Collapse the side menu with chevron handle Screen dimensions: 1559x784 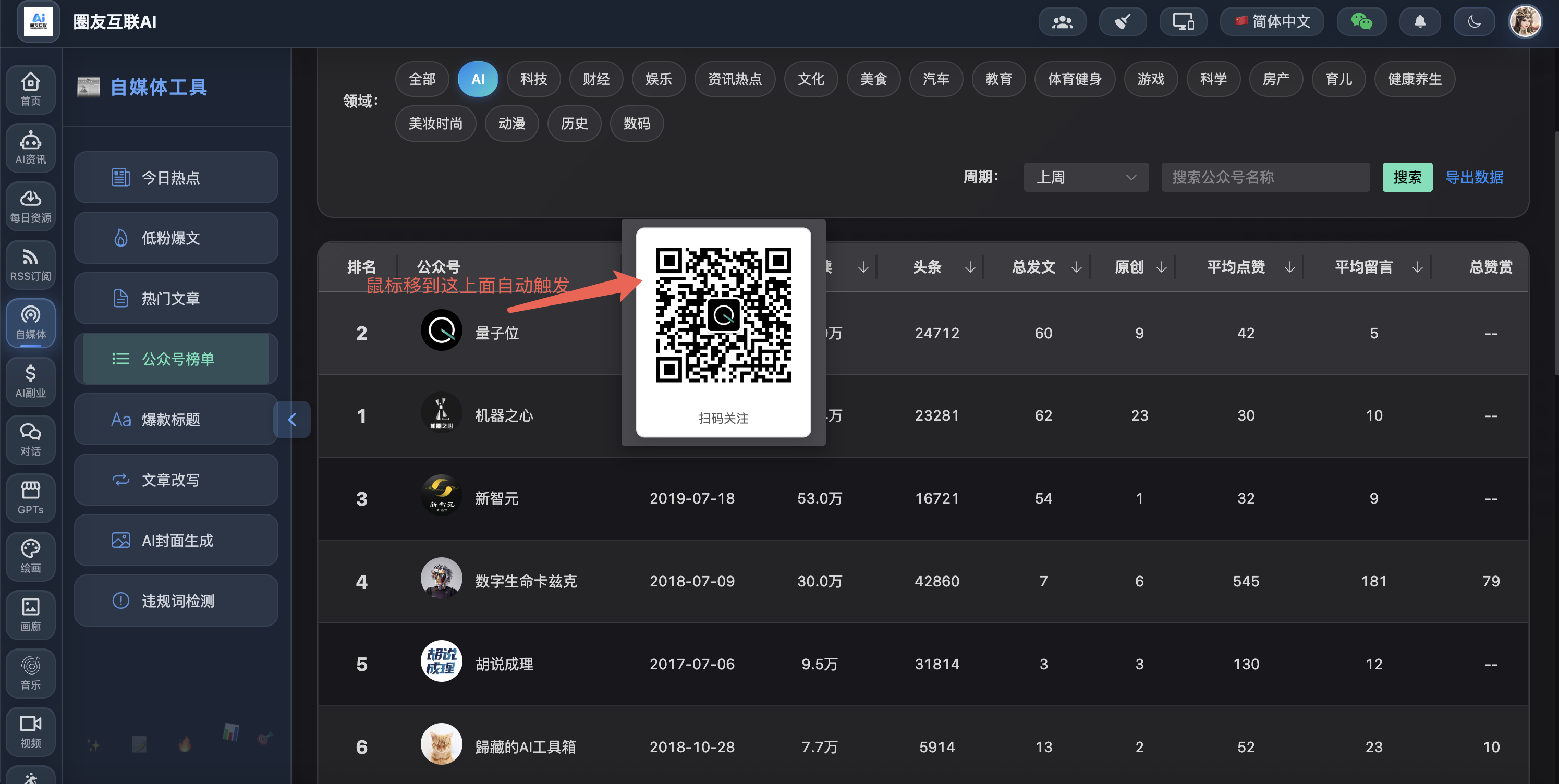(291, 419)
